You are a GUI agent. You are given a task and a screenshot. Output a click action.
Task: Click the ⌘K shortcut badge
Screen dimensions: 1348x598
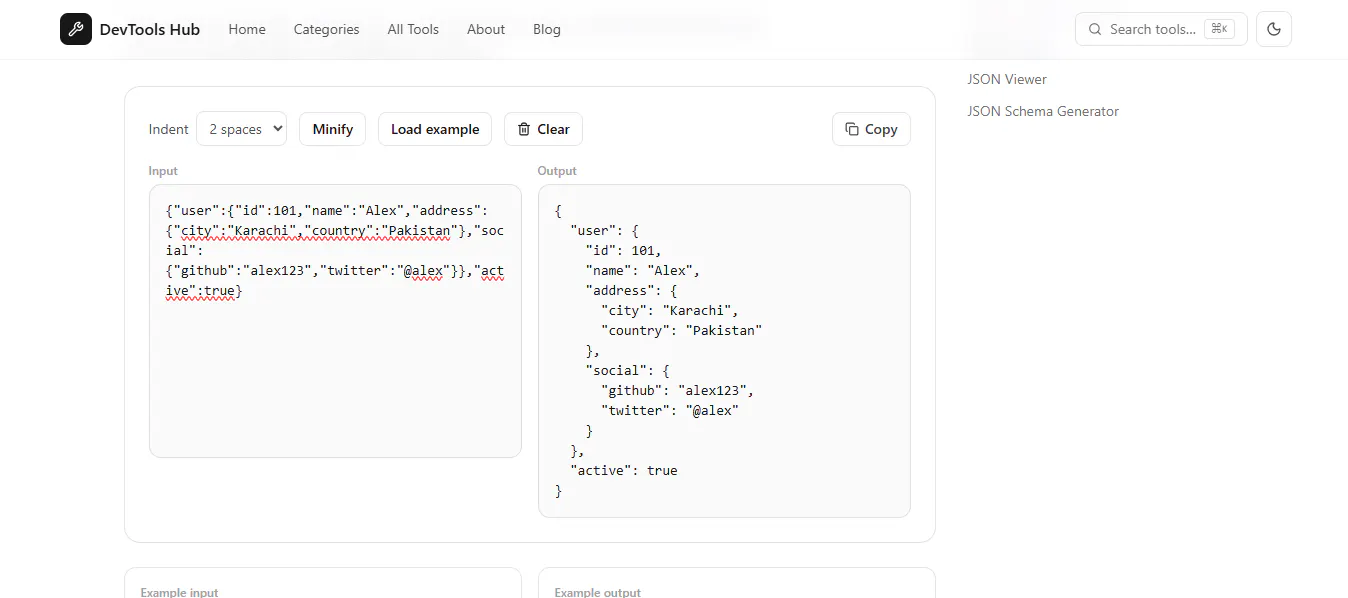point(1219,29)
